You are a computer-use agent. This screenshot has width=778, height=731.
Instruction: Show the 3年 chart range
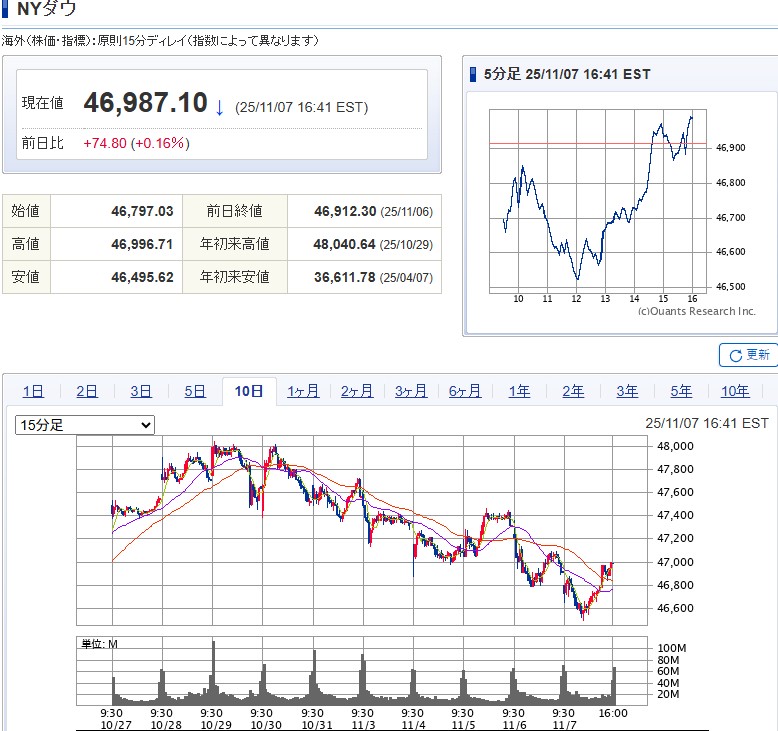click(627, 391)
